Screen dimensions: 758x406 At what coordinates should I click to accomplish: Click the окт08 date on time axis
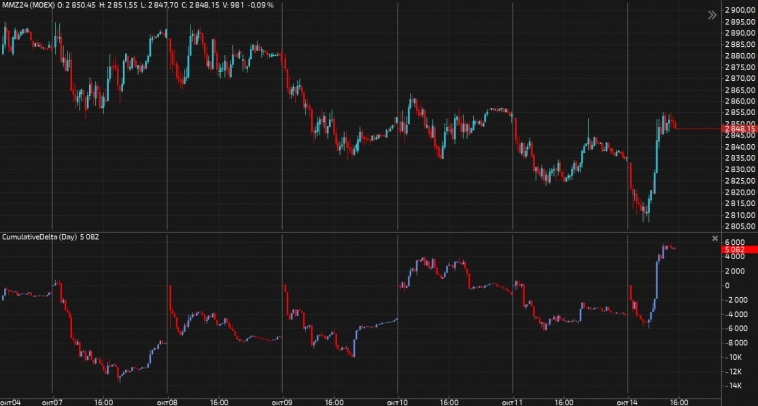point(167,402)
